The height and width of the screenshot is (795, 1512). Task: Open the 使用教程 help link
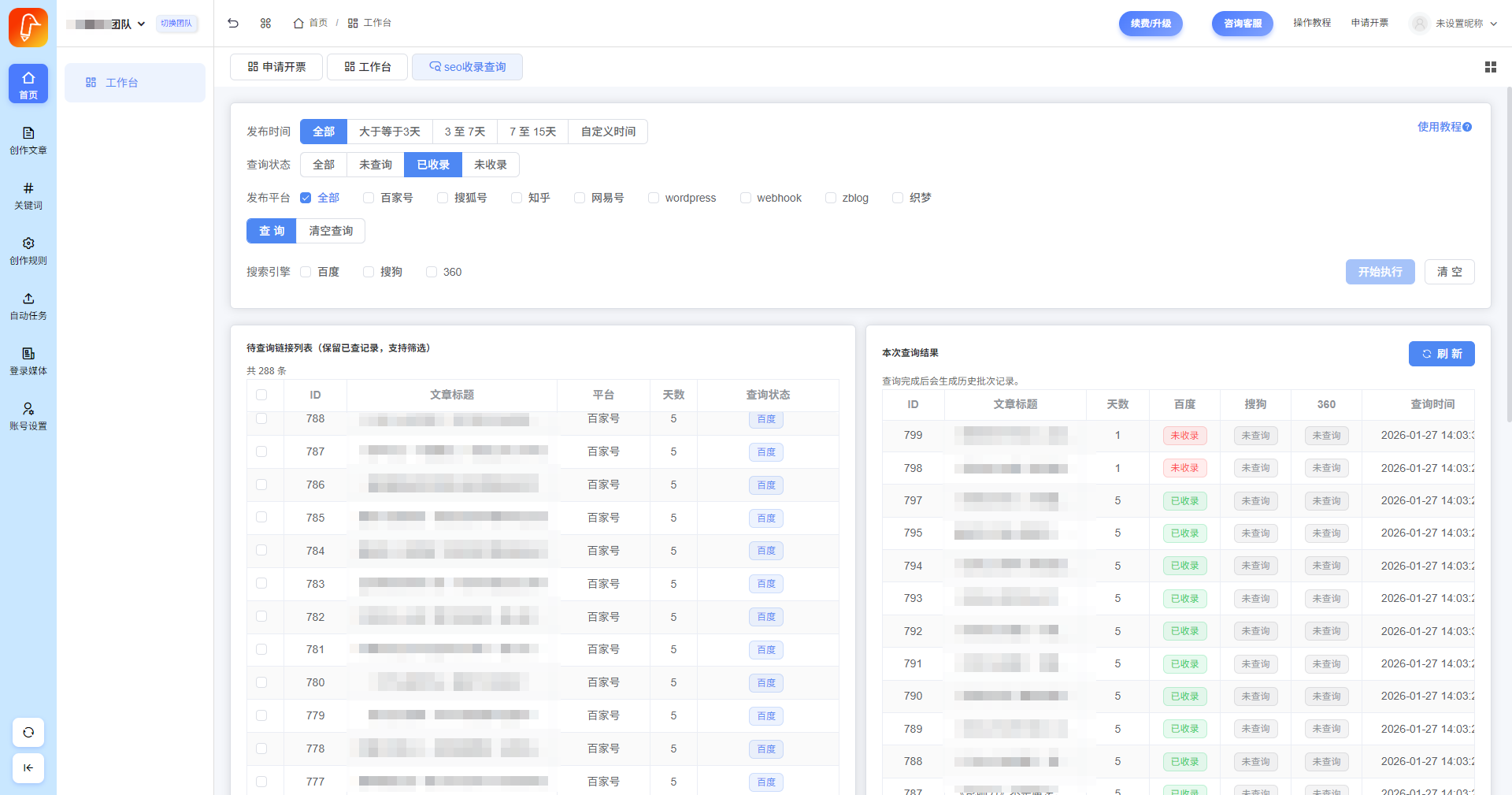pyautogui.click(x=1443, y=127)
